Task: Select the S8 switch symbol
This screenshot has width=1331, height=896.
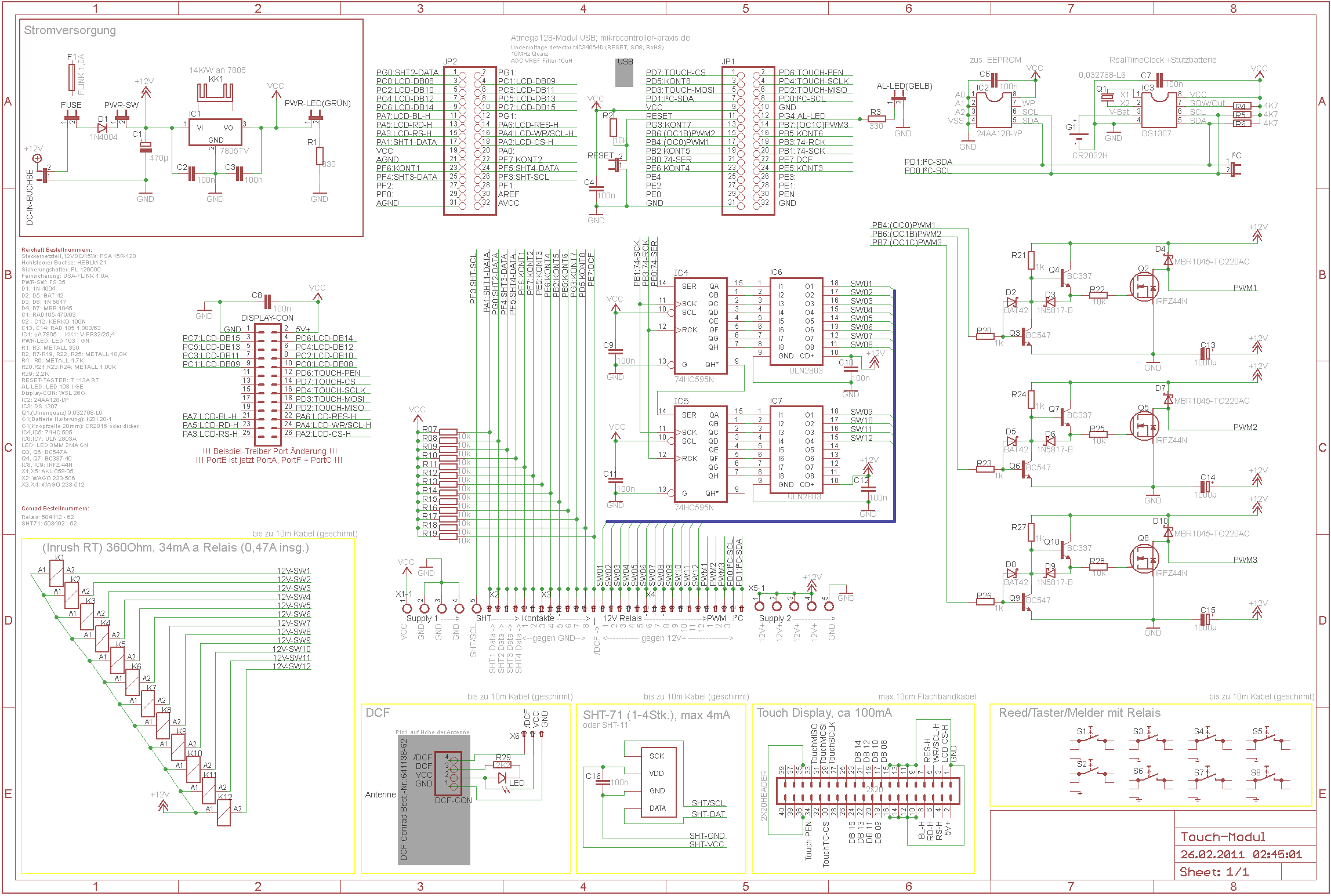Action: [1268, 777]
